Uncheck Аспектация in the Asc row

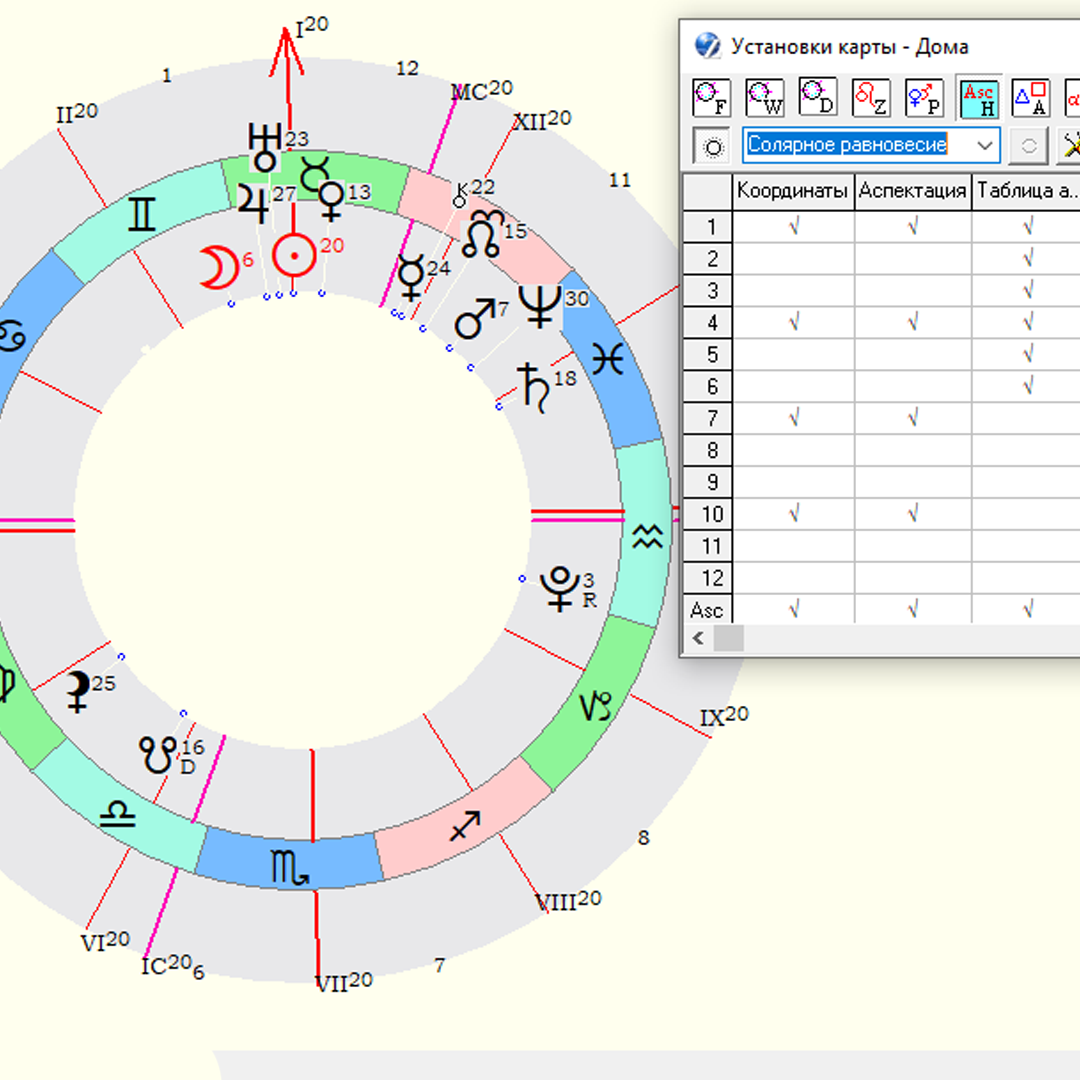[x=913, y=609]
